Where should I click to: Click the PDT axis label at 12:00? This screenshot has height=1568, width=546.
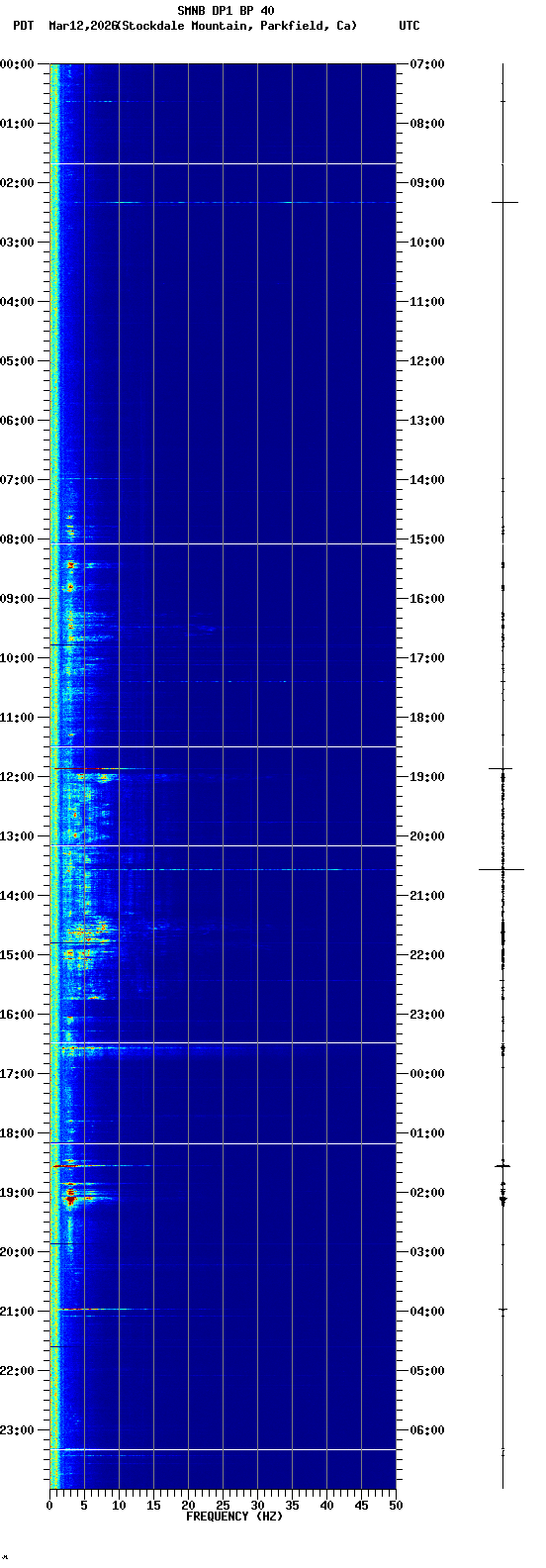click(x=18, y=777)
